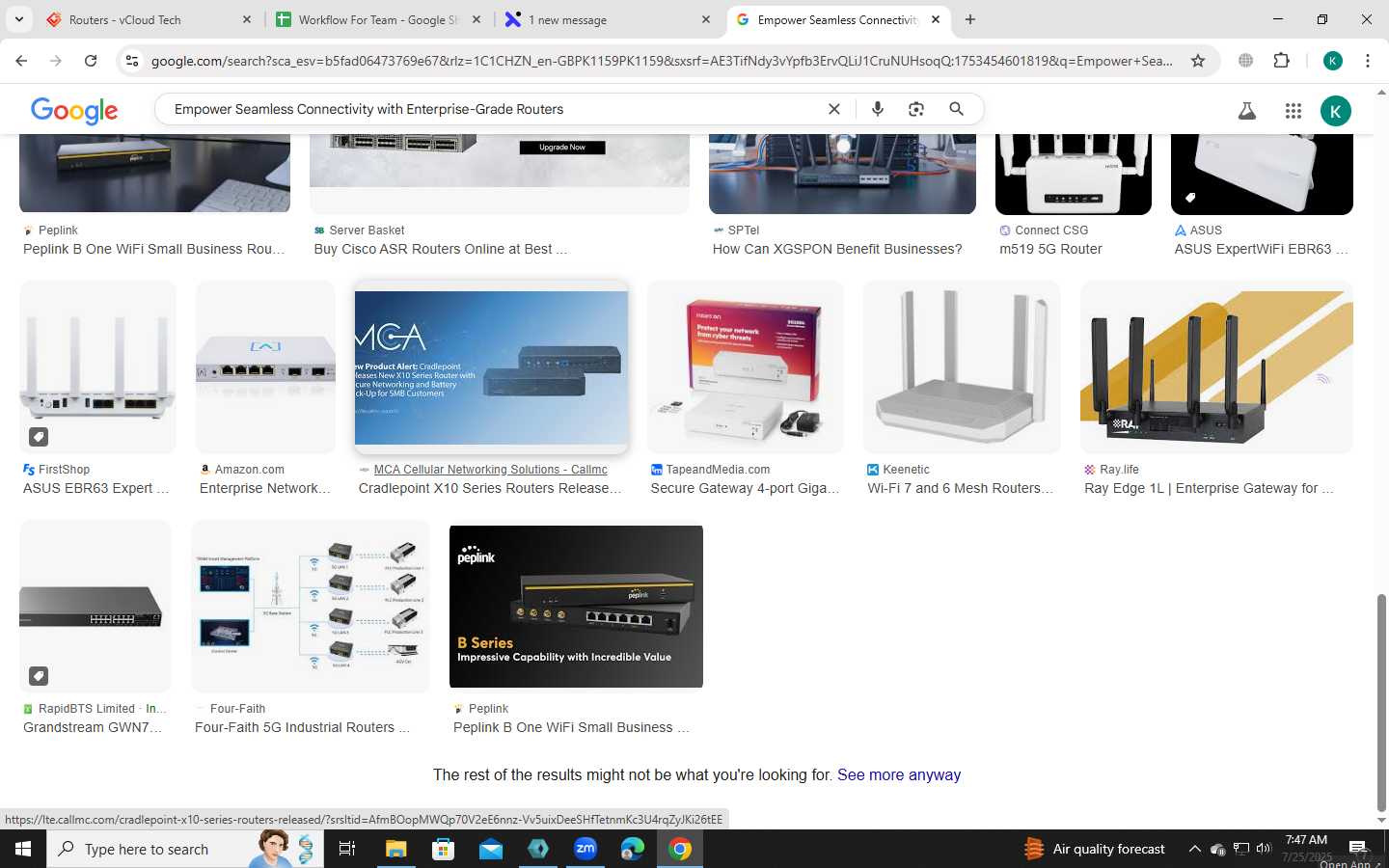
Task: Go back to the previous page
Action: tap(21, 61)
